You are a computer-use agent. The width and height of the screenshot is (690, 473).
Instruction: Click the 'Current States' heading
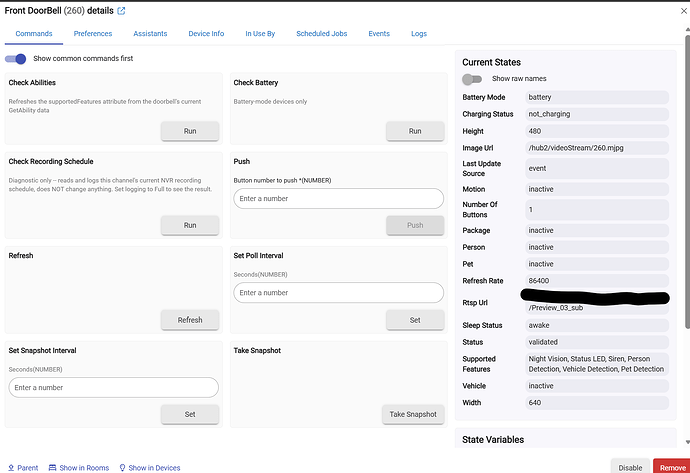[492, 62]
